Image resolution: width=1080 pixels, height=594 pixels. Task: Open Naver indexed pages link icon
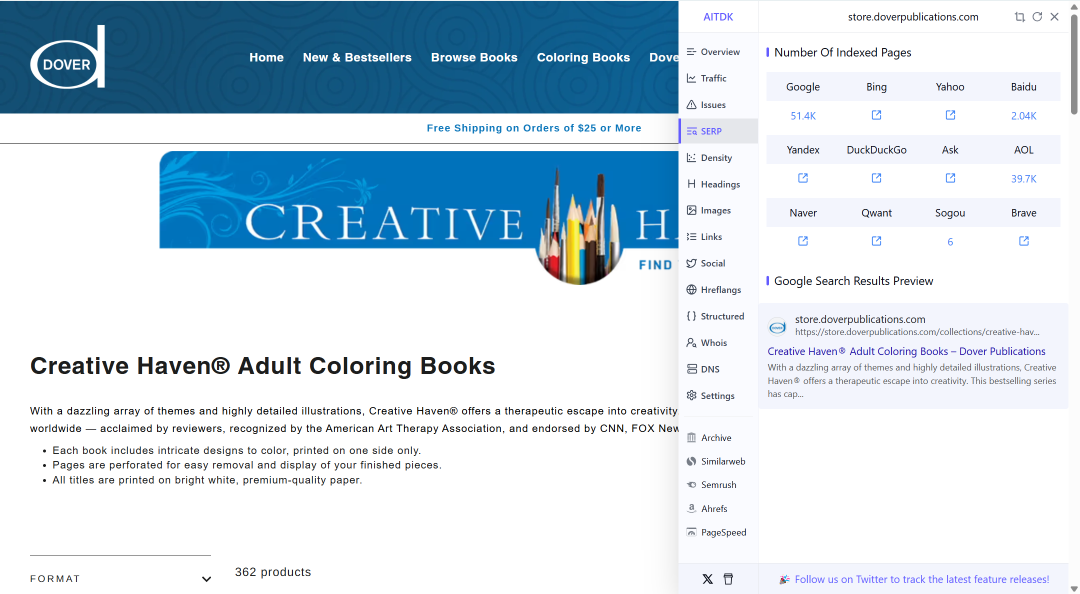(803, 240)
